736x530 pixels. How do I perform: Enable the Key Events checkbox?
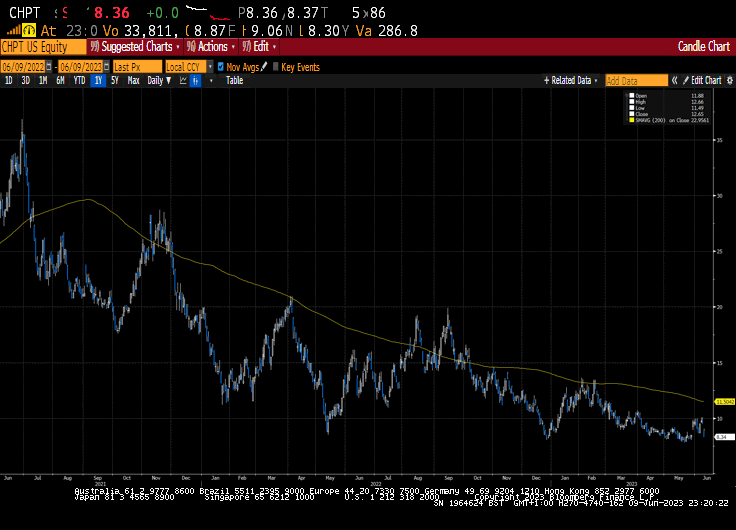276,67
